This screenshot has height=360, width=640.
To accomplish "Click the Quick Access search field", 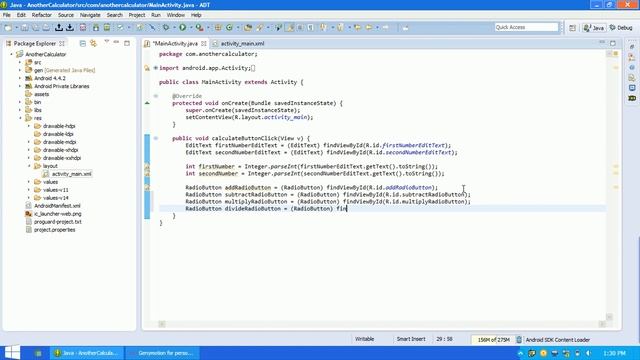I will tap(526, 27).
